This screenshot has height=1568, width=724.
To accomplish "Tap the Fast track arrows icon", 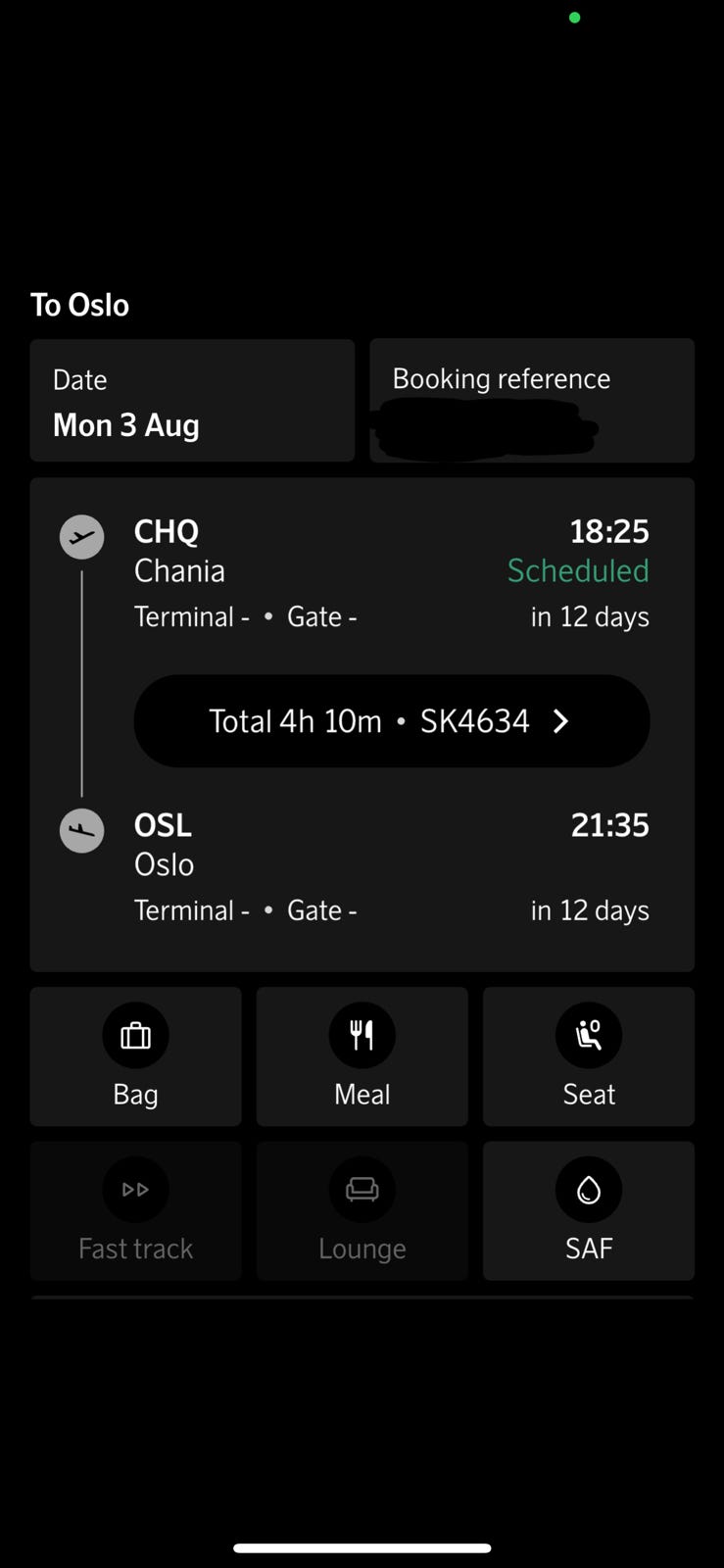I will tap(135, 1190).
